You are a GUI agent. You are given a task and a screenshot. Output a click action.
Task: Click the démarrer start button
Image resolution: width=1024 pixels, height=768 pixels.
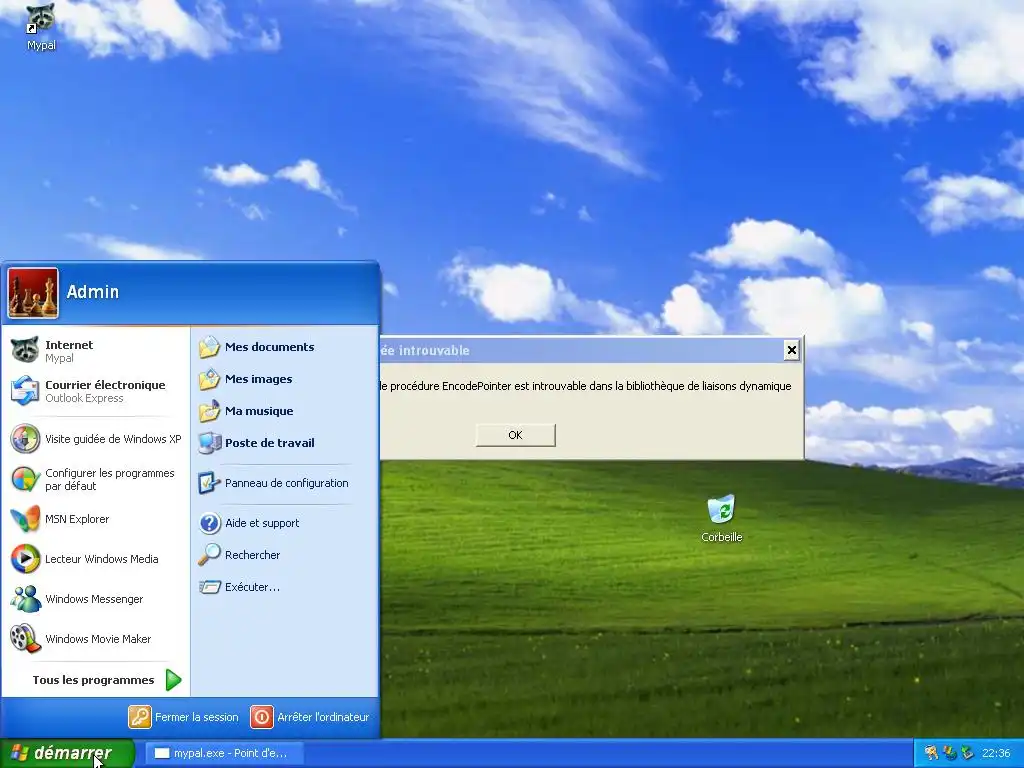[x=67, y=753]
